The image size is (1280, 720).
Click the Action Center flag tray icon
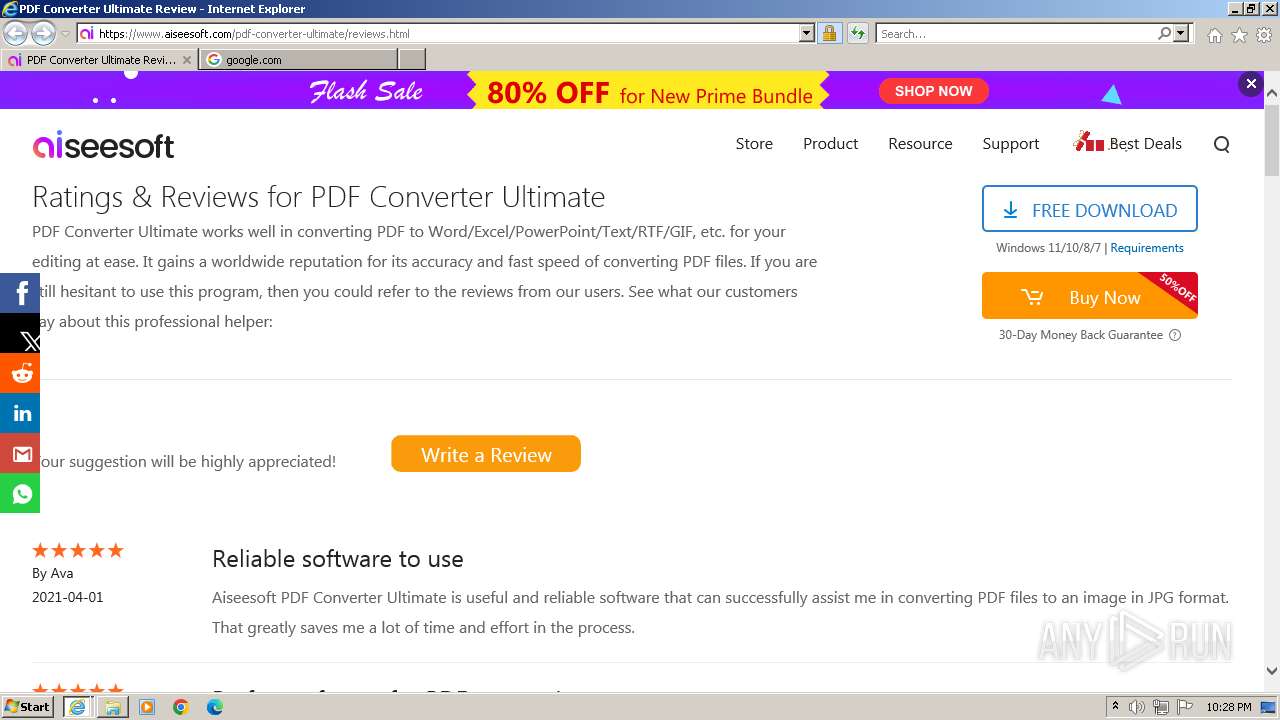(x=1185, y=707)
